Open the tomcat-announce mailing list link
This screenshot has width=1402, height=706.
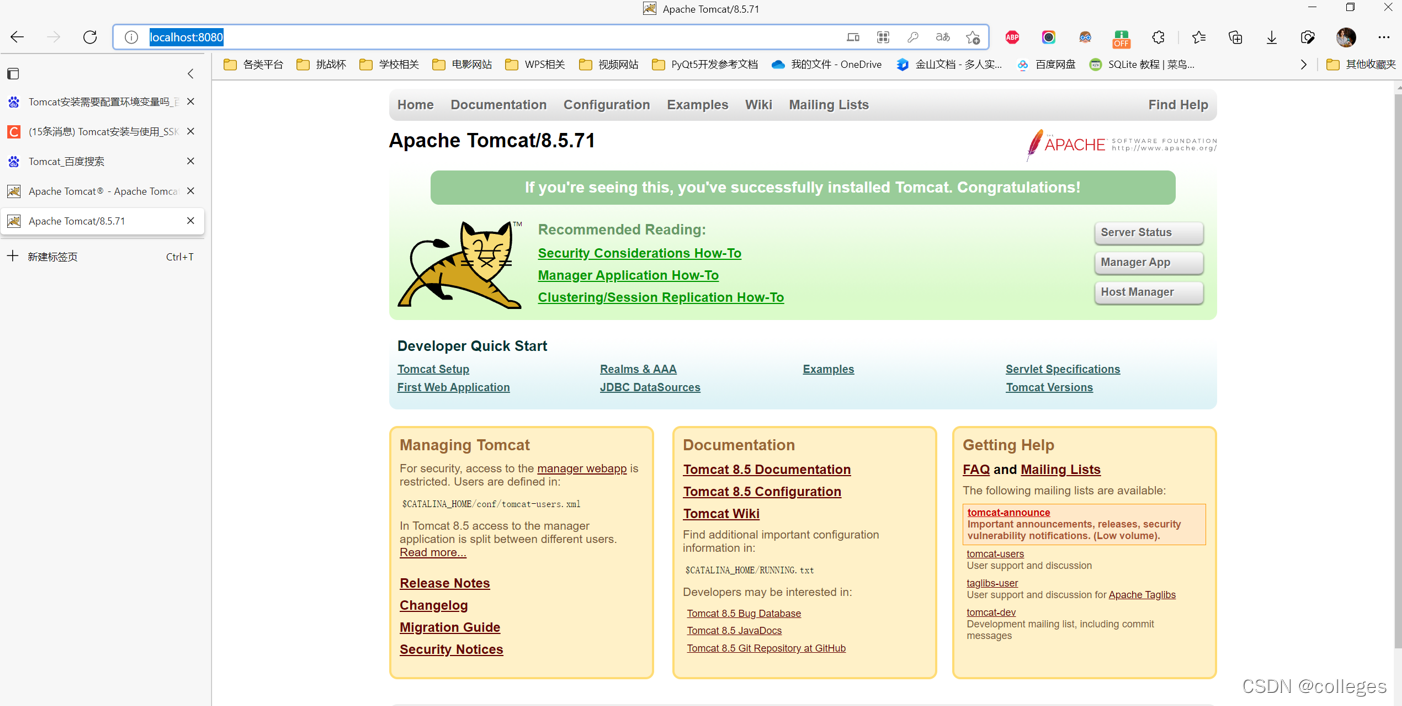click(x=1008, y=512)
